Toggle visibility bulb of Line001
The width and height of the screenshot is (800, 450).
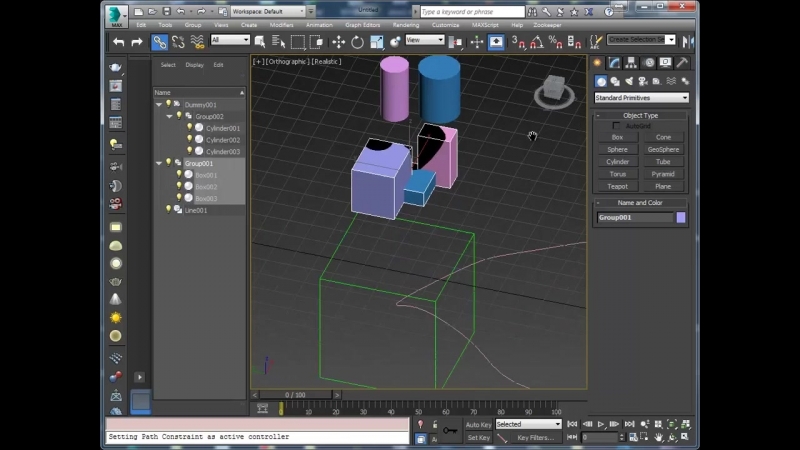168,210
